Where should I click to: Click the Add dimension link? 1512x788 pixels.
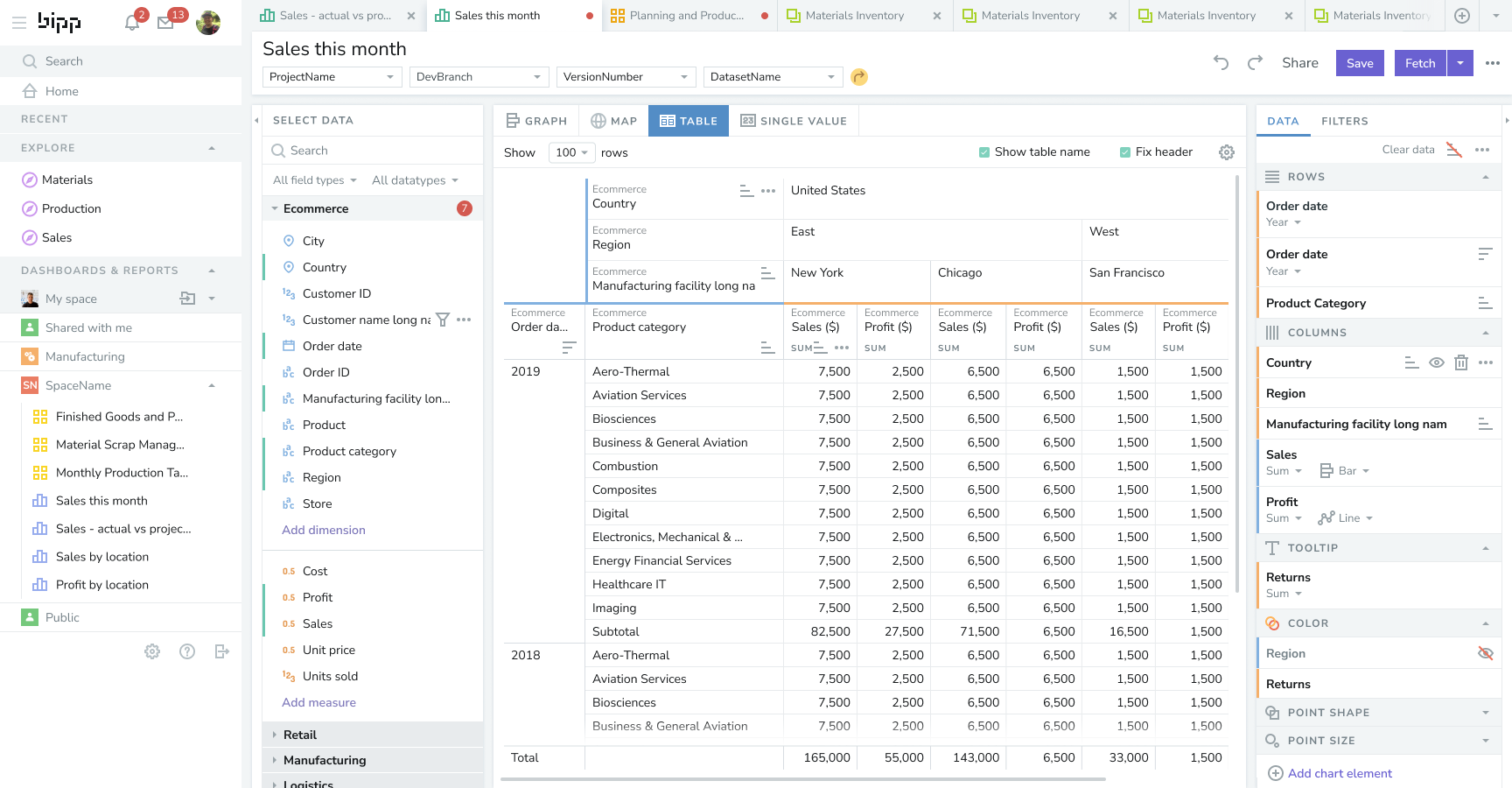click(x=324, y=530)
